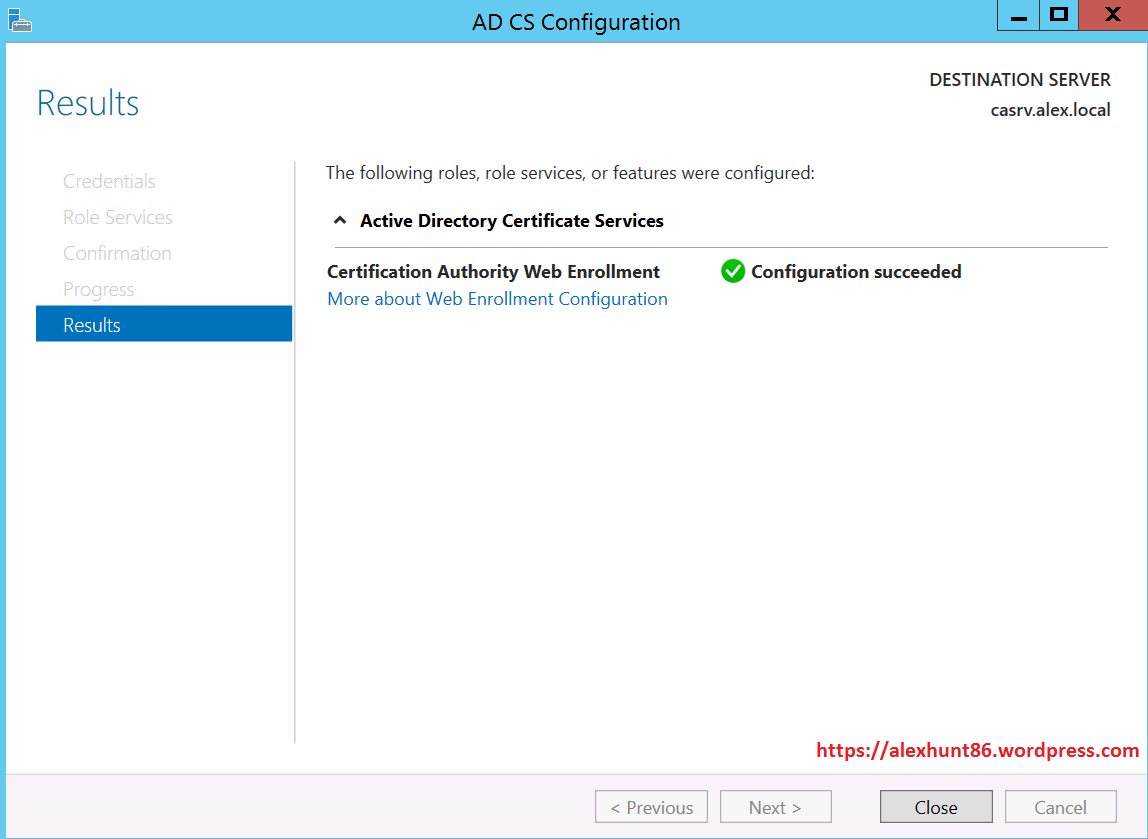
Task: Click the Certification Authority Web Enrollment label
Action: (x=493, y=271)
